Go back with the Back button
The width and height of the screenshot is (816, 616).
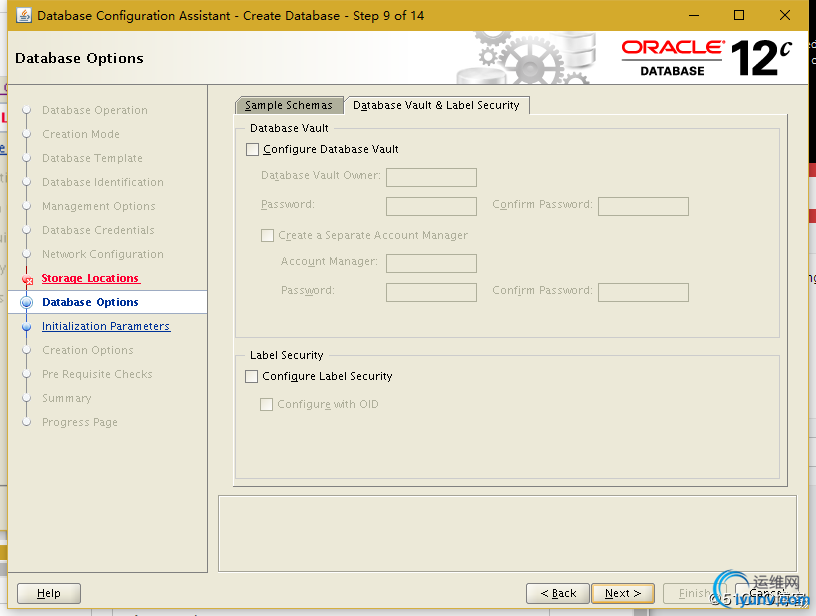point(558,593)
